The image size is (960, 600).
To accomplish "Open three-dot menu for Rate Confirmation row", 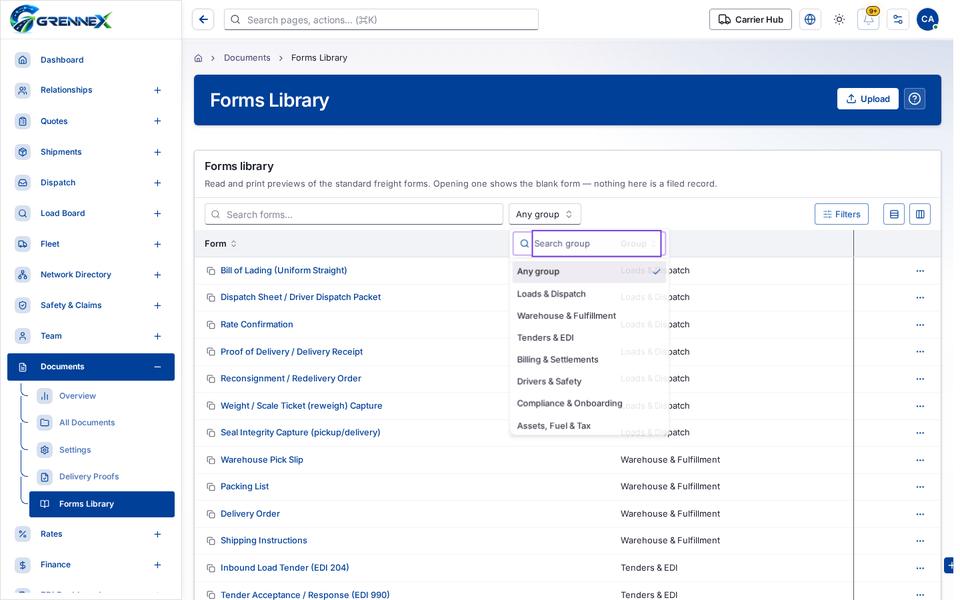I will 920,324.
